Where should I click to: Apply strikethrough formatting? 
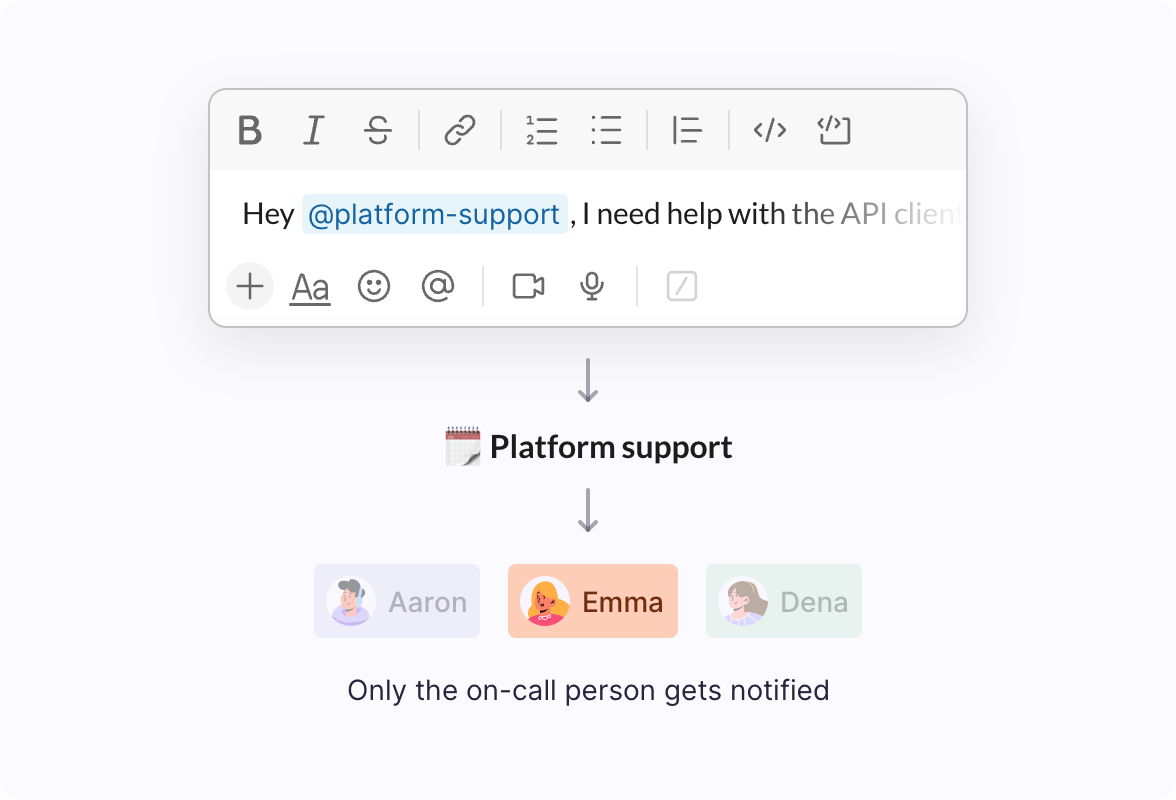(377, 130)
